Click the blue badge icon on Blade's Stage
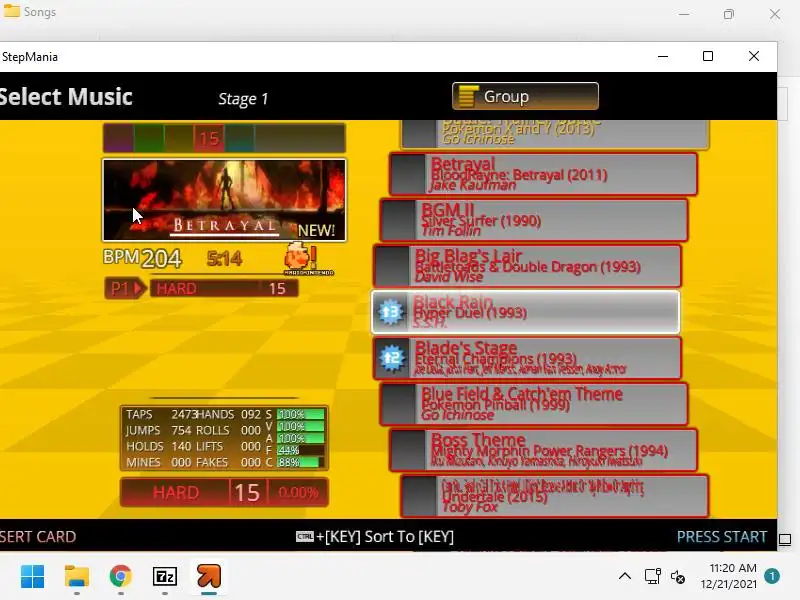 [x=392, y=358]
